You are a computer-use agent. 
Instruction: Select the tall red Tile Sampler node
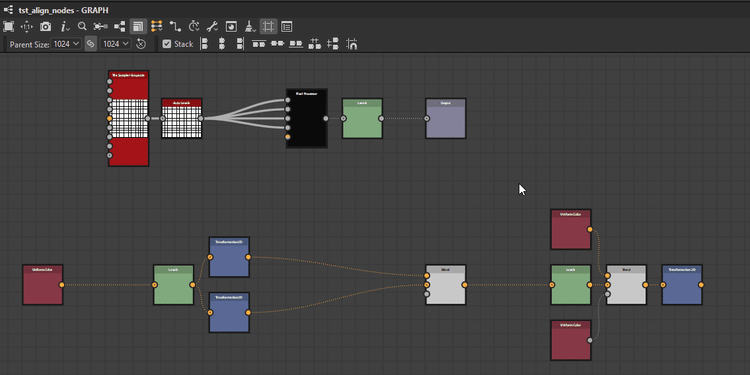pos(128,118)
